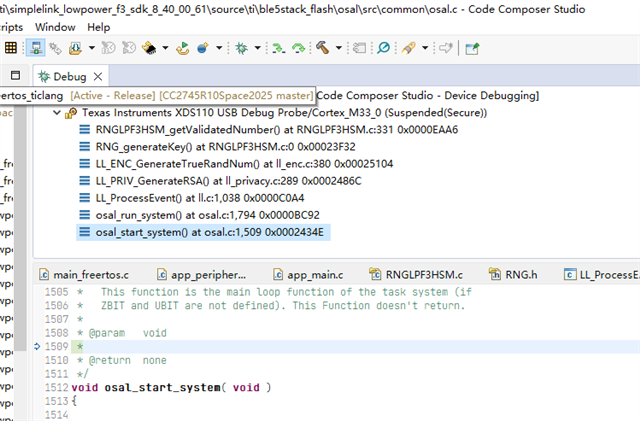Click the greyed forward arrow icon
640x421 pixels.
click(446, 48)
